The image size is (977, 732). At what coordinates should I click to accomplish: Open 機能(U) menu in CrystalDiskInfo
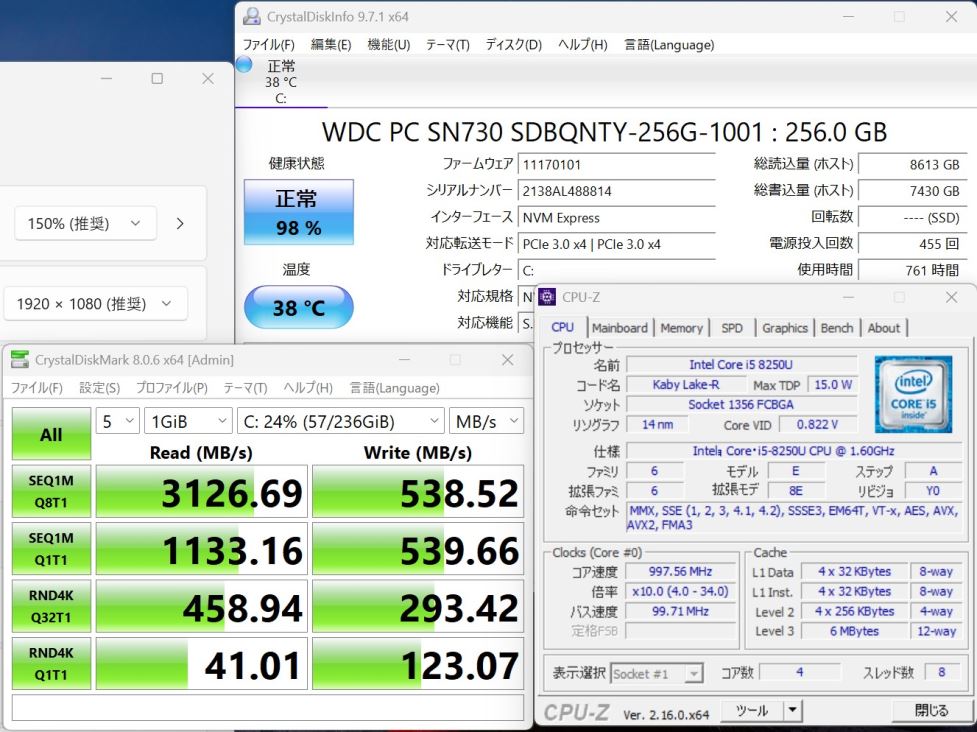[x=389, y=45]
